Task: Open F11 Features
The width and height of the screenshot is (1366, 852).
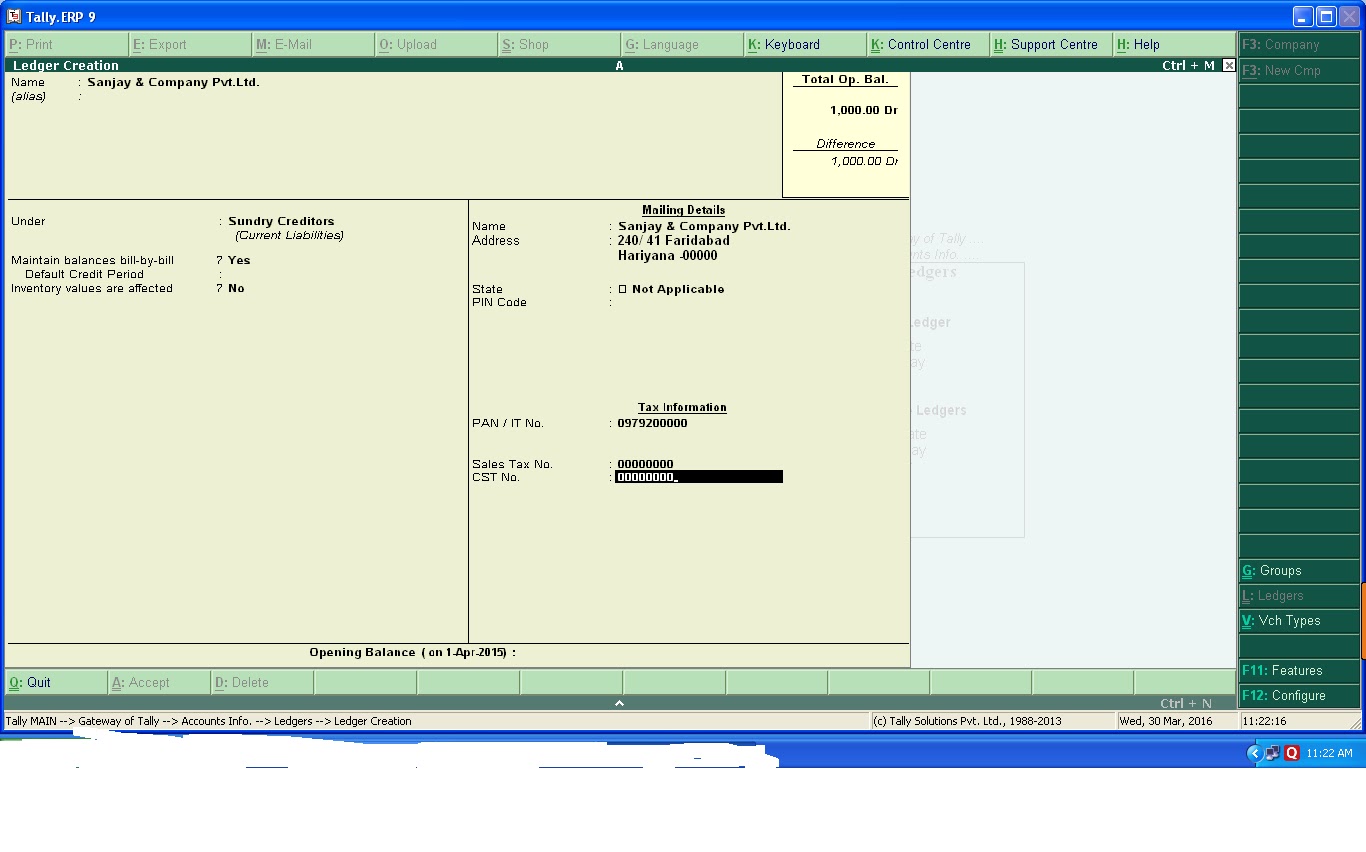Action: point(1299,670)
